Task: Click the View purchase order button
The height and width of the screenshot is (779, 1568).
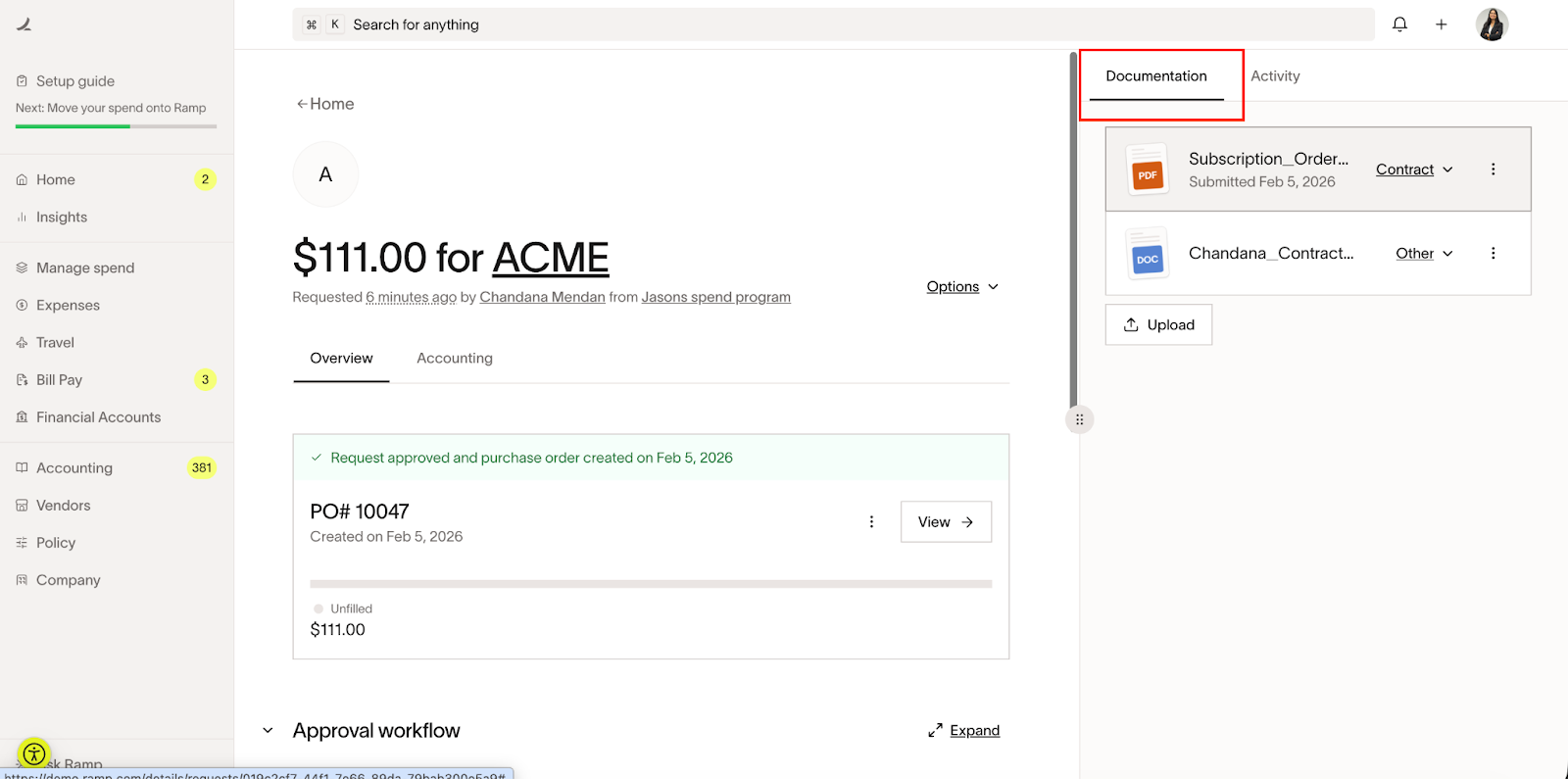Action: click(x=945, y=522)
